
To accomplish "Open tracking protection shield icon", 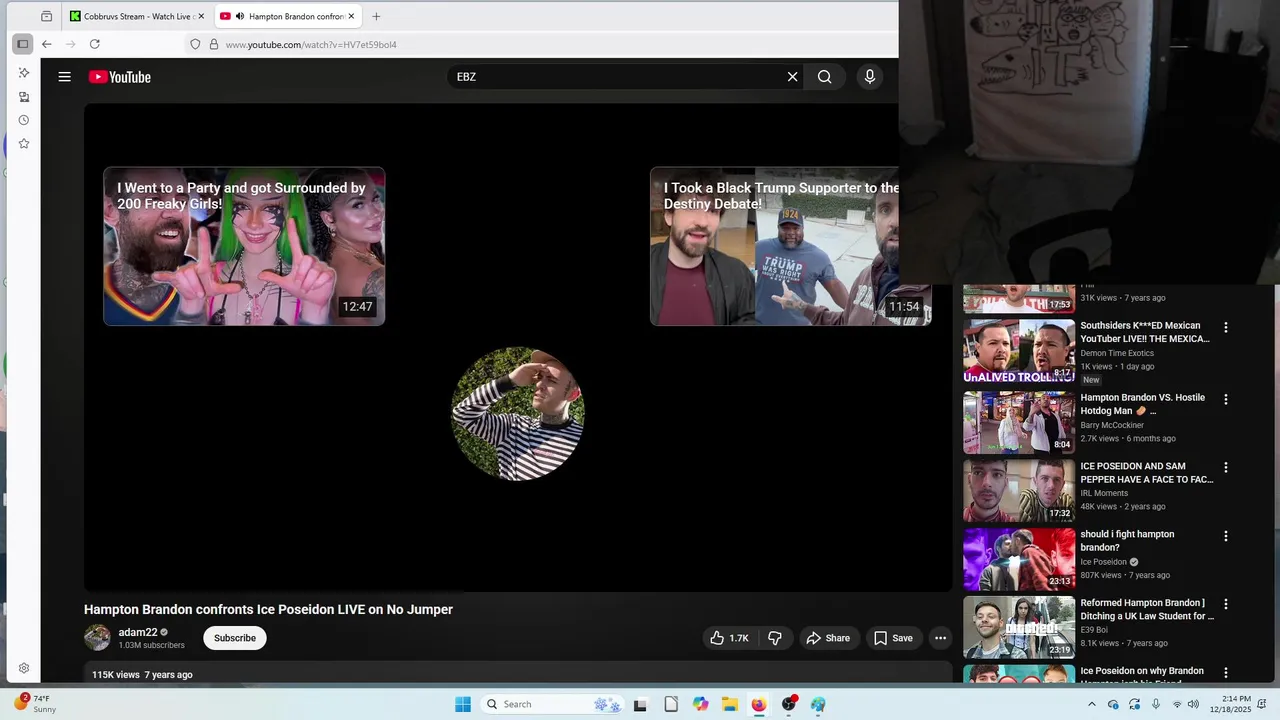I will click(x=195, y=44).
